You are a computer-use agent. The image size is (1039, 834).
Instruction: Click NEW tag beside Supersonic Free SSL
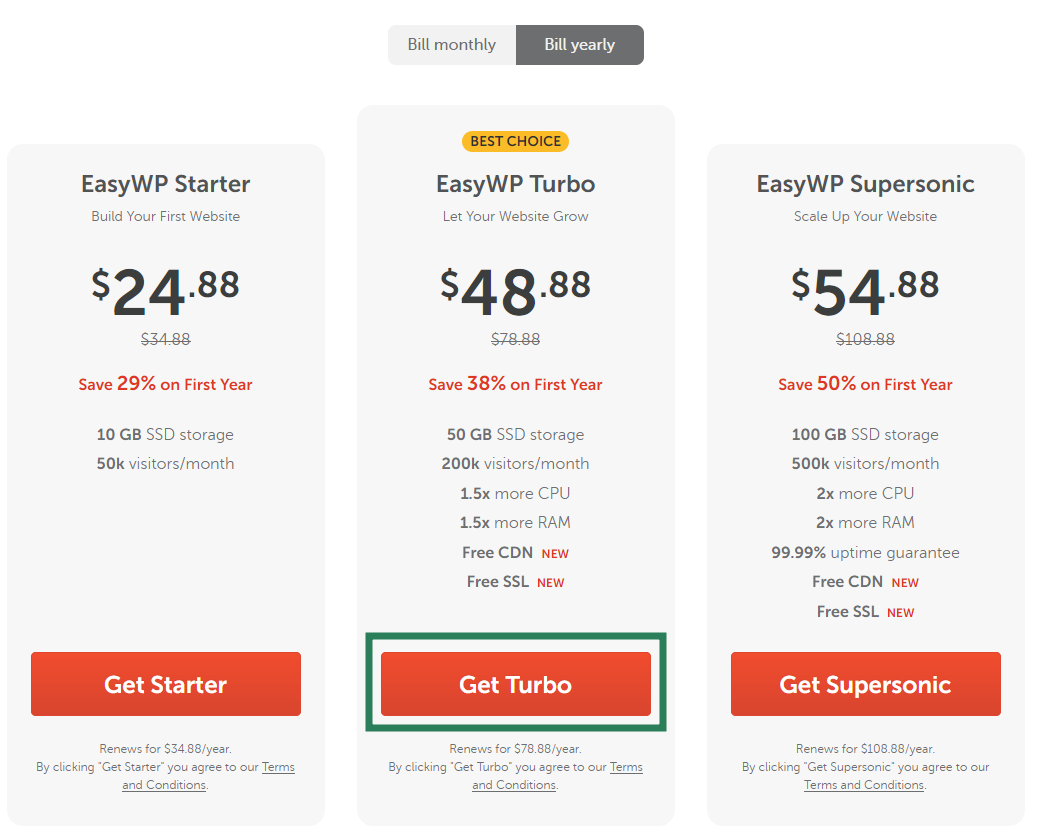[901, 613]
